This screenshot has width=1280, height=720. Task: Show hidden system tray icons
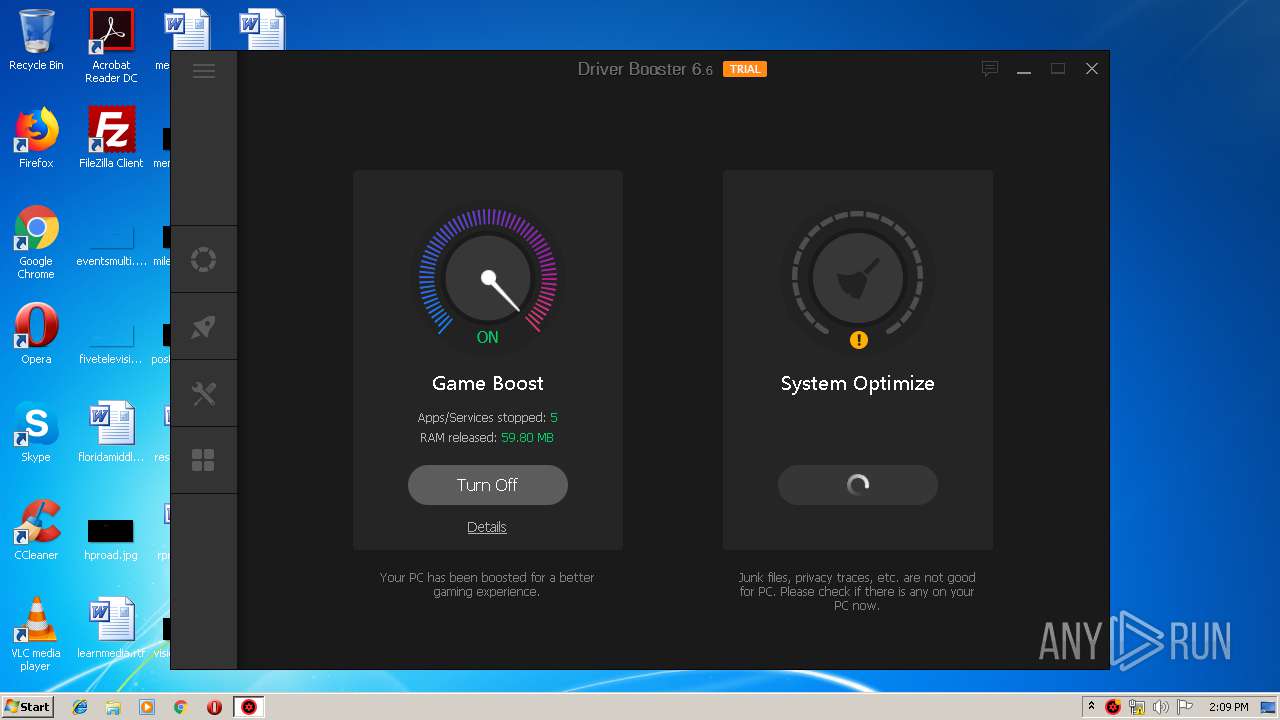(x=1091, y=707)
